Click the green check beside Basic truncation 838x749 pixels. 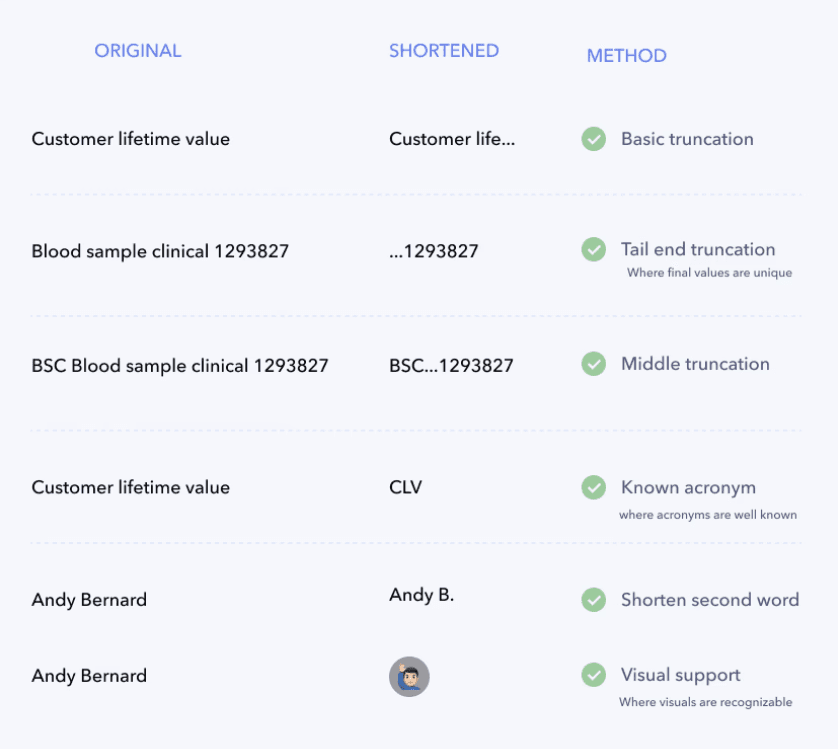(593, 139)
